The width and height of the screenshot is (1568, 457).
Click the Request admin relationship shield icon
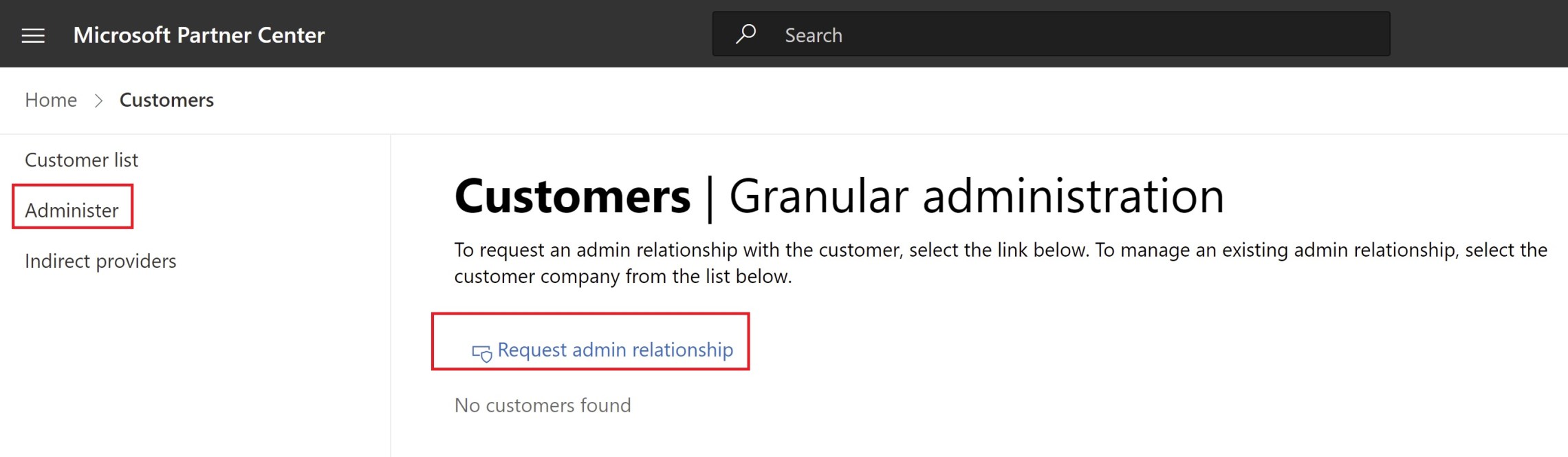(481, 350)
